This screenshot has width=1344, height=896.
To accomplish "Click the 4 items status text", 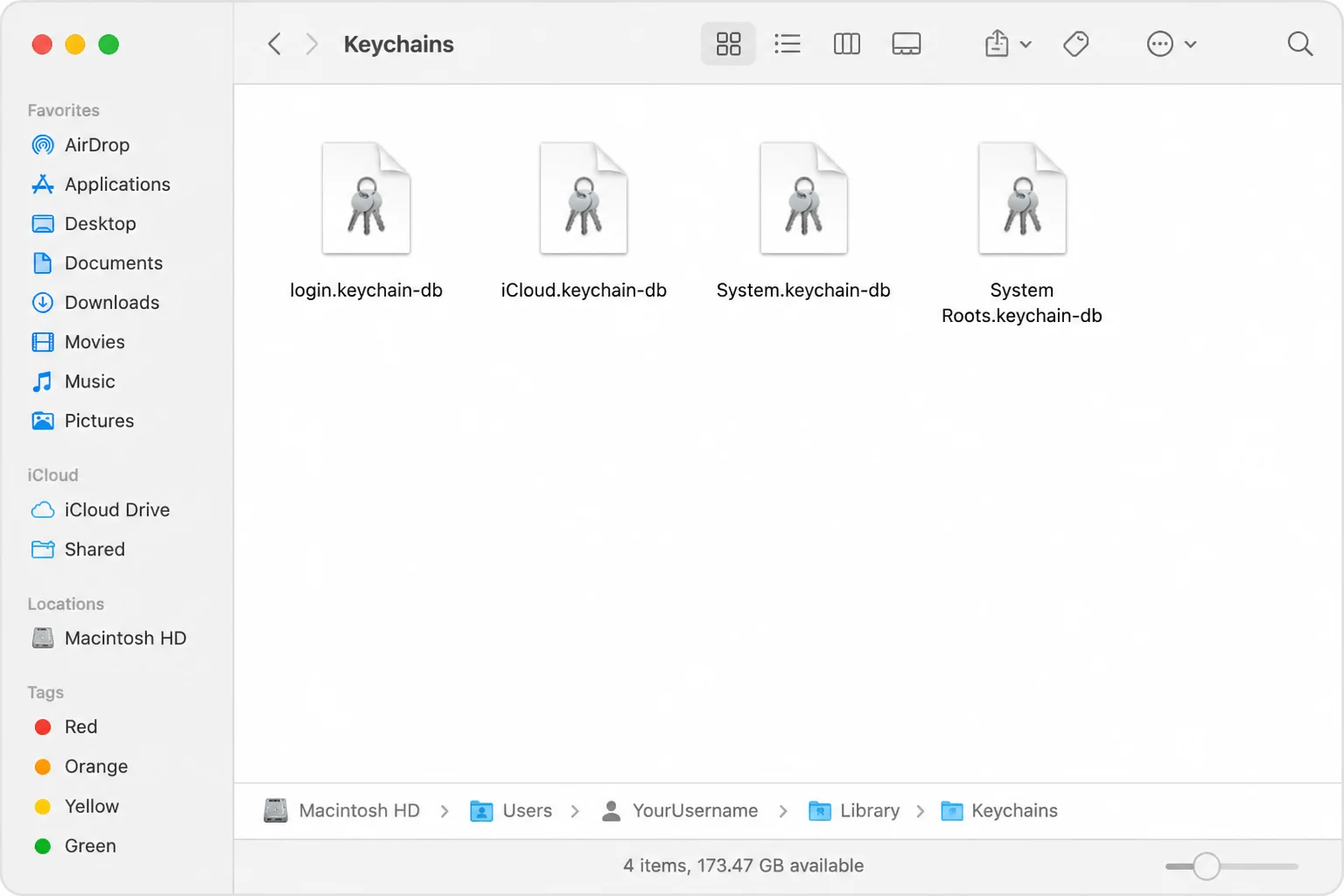I will coord(743,866).
